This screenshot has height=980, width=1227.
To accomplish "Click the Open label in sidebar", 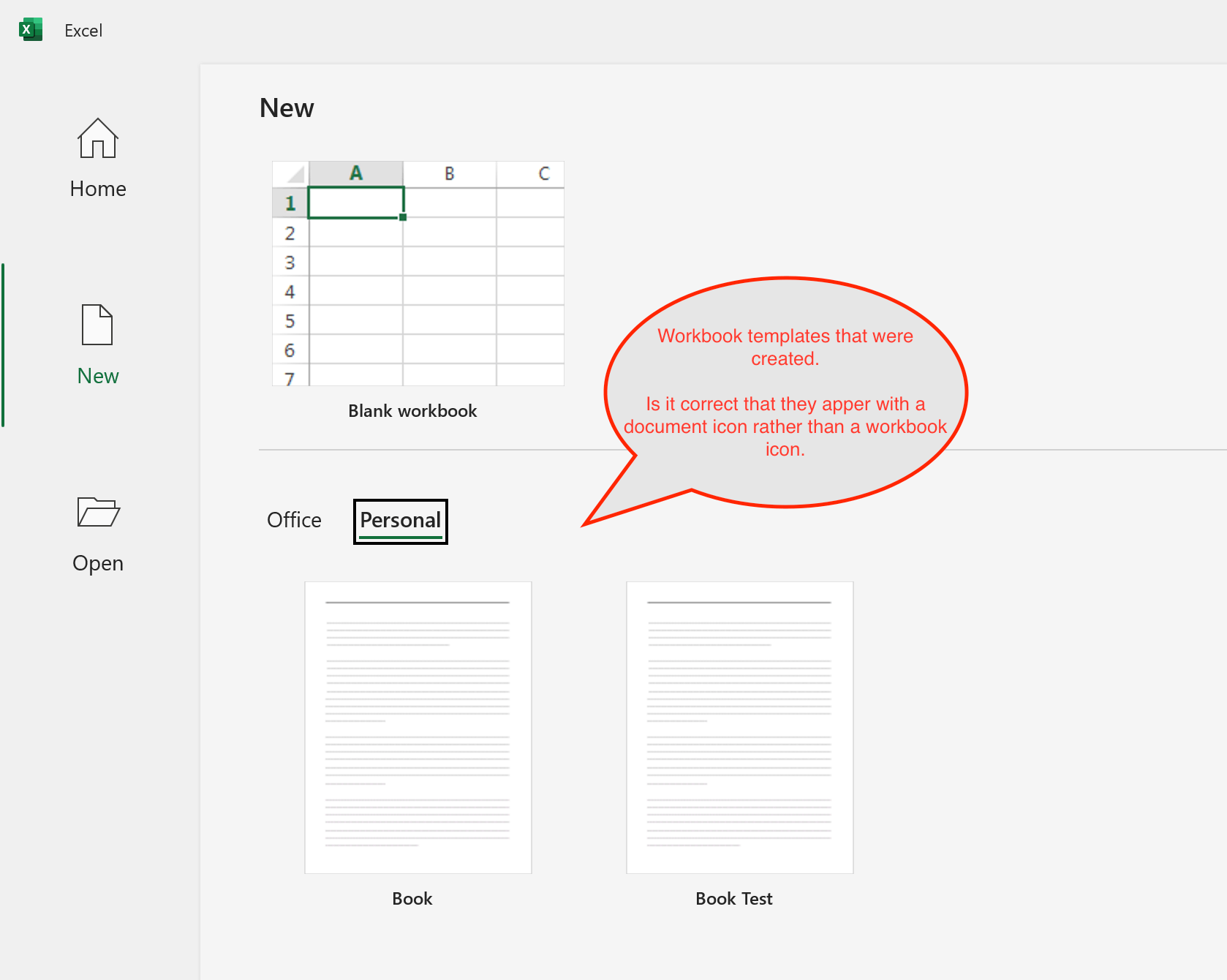I will tap(98, 564).
